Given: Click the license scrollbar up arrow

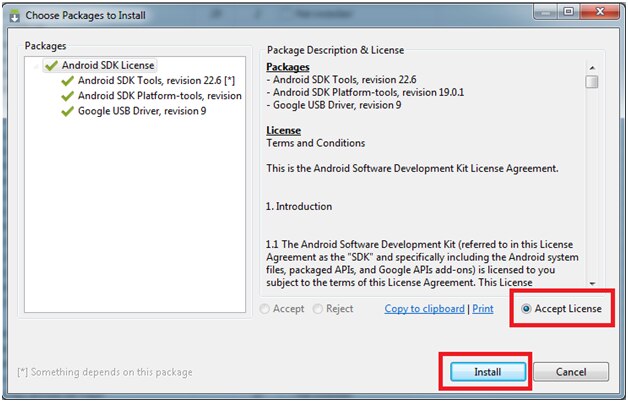Looking at the screenshot, I should tap(592, 68).
